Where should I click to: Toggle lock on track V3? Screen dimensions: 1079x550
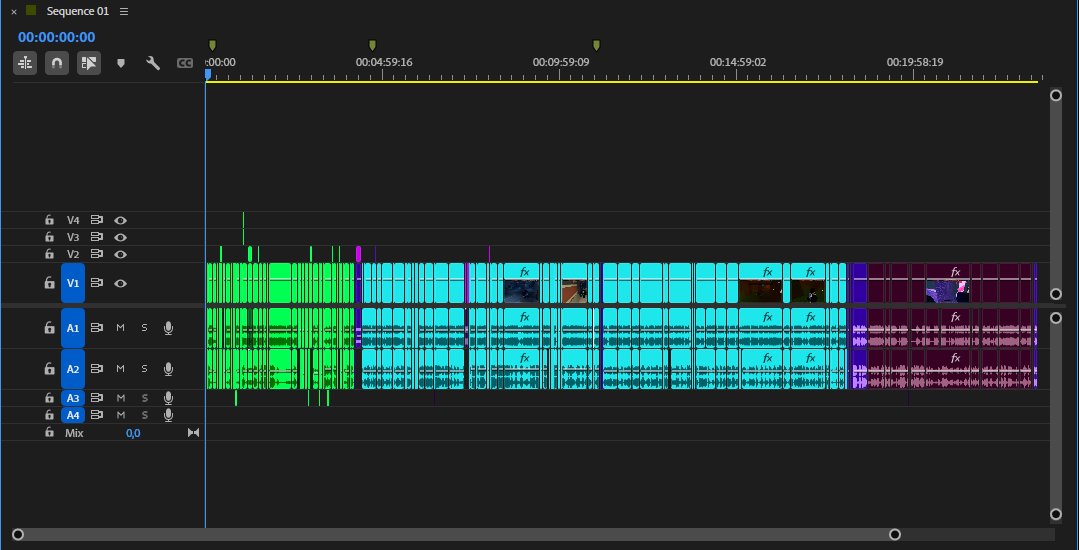pyautogui.click(x=49, y=237)
